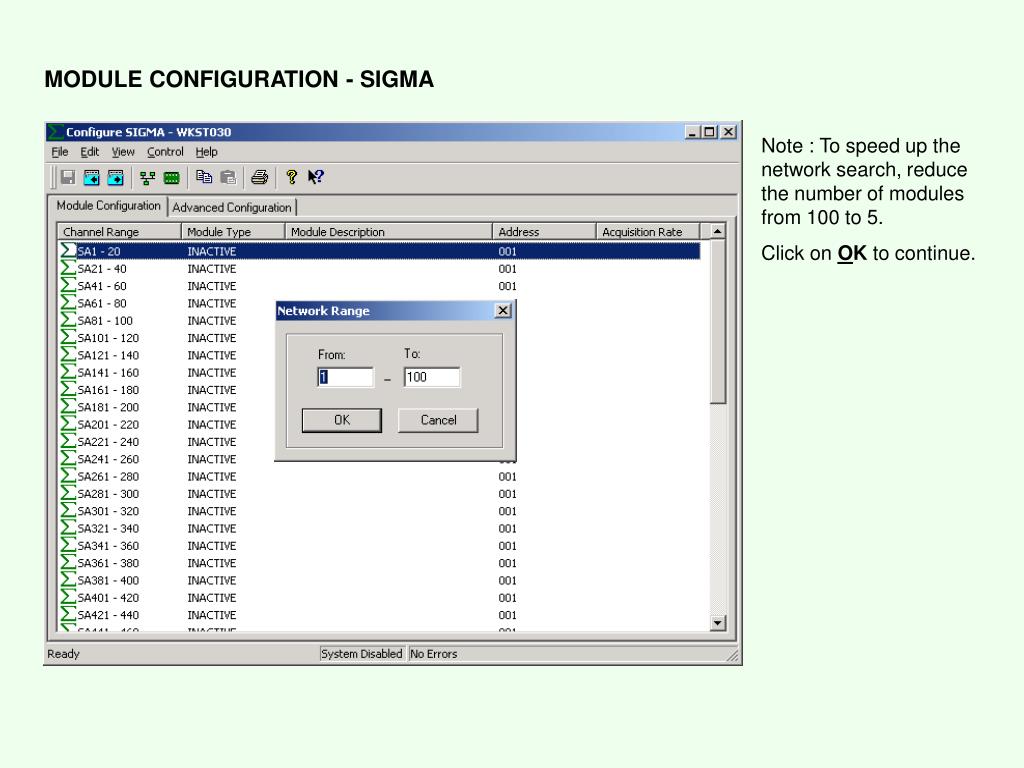Select the row SA1 - 20
Image resolution: width=1024 pixels, height=768 pixels.
pyautogui.click(x=379, y=251)
